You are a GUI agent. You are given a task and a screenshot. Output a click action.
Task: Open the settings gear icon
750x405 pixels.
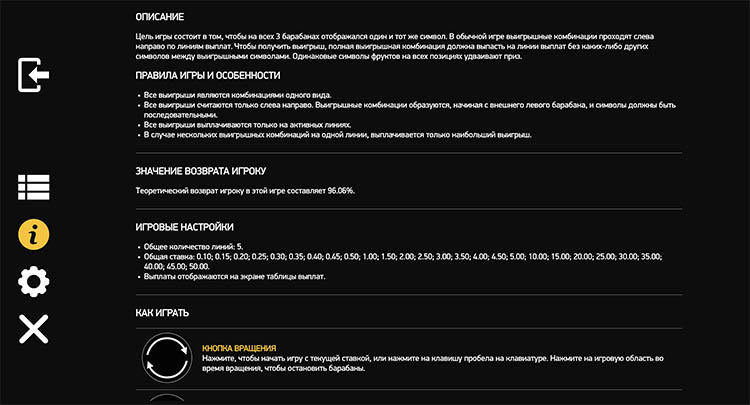pos(34,282)
